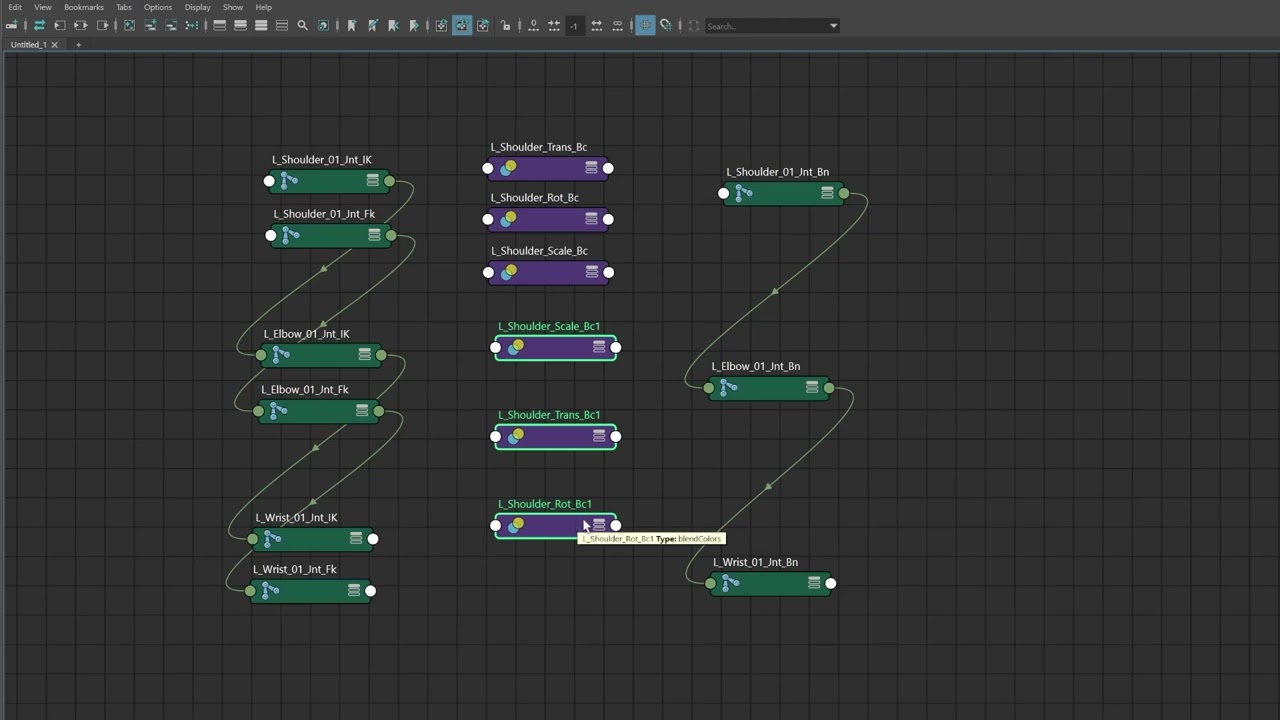Click the output port of L_Shoulder_Rot_Bc1

615,525
